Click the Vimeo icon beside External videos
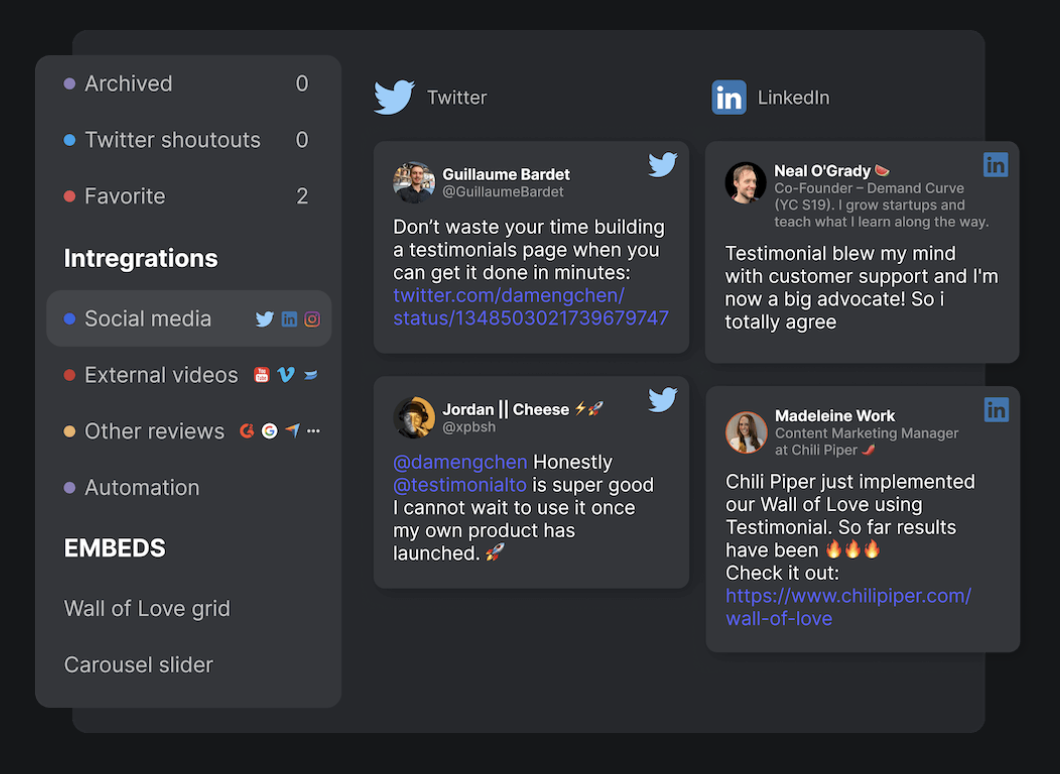Image resolution: width=1060 pixels, height=774 pixels. (286, 374)
